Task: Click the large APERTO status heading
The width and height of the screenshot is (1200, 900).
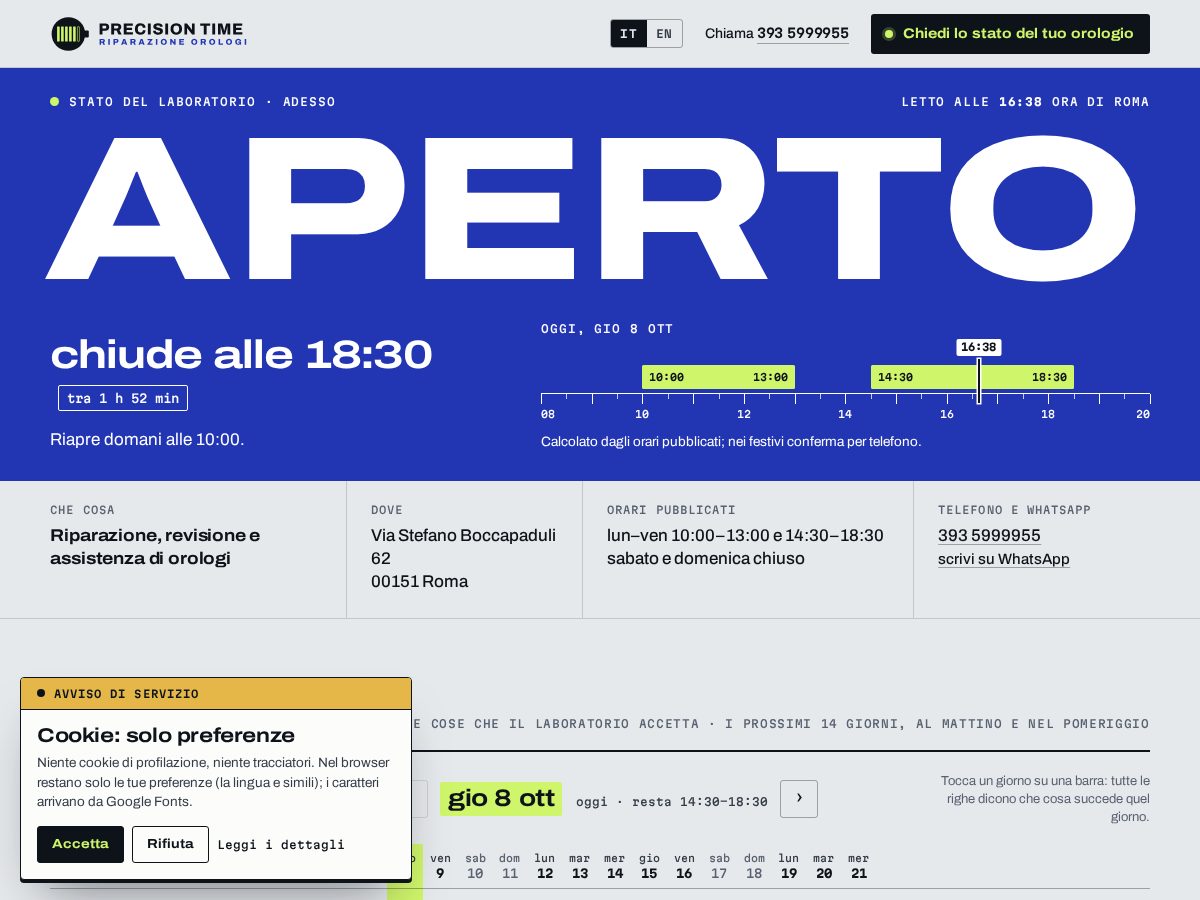Action: pyautogui.click(x=591, y=207)
